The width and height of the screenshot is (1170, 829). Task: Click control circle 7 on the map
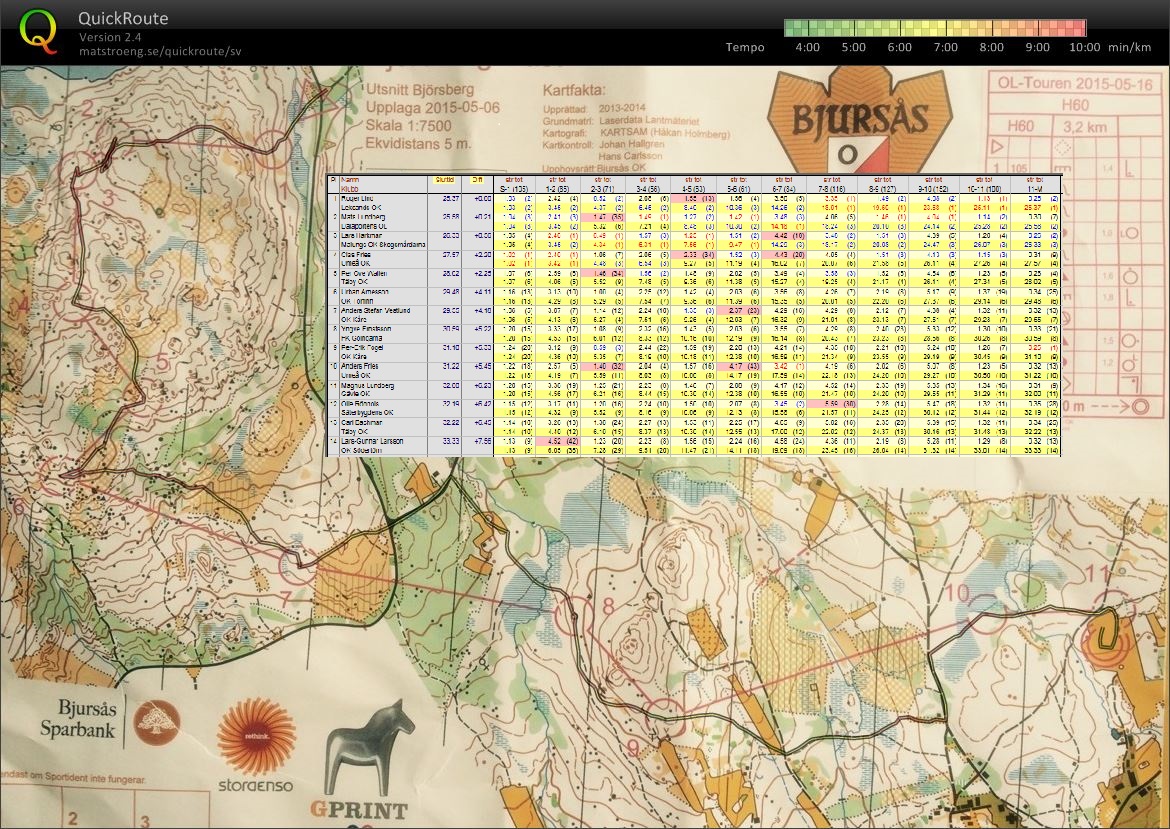tap(298, 566)
